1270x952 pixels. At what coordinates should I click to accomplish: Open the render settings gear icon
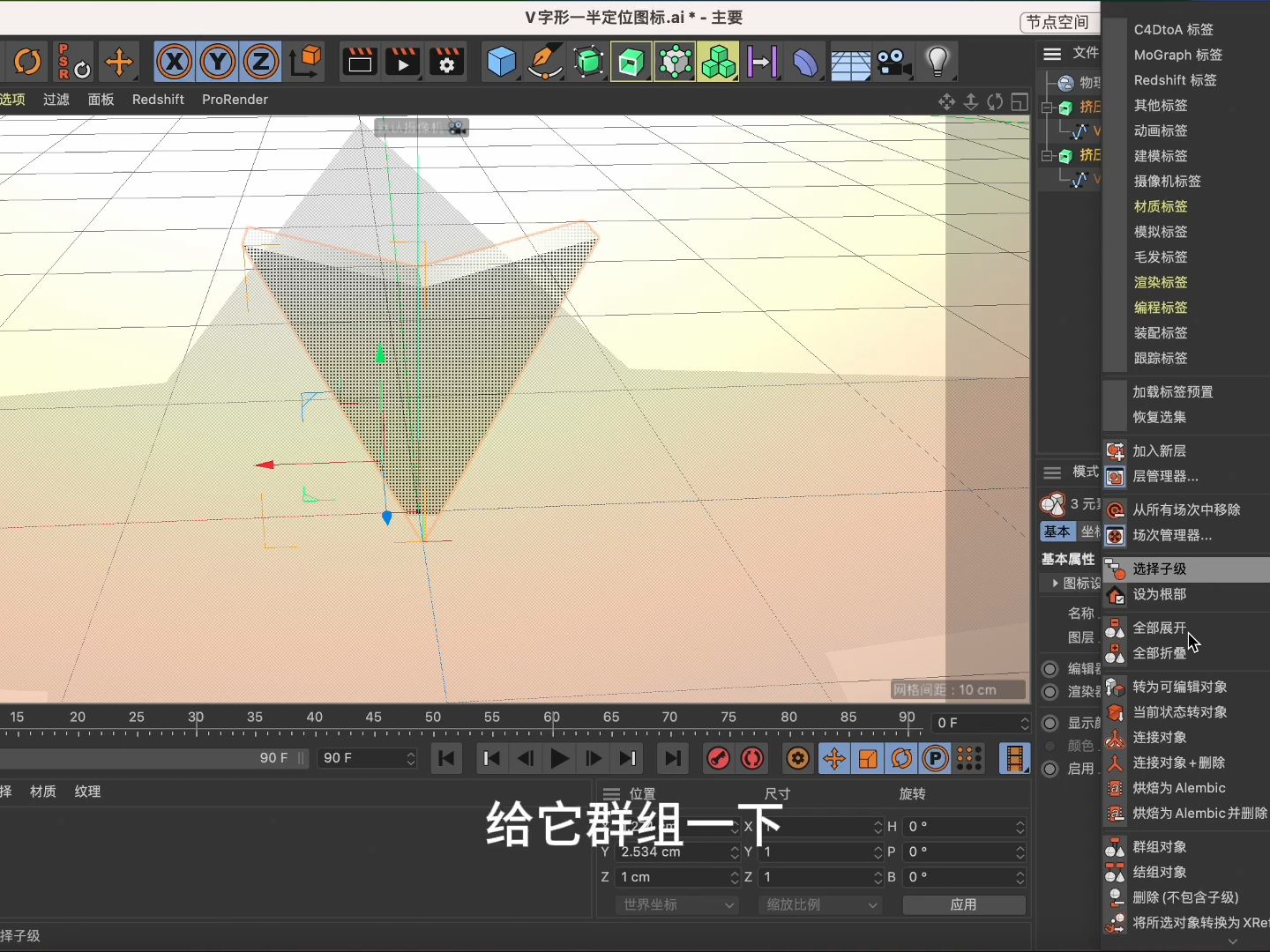(x=447, y=62)
